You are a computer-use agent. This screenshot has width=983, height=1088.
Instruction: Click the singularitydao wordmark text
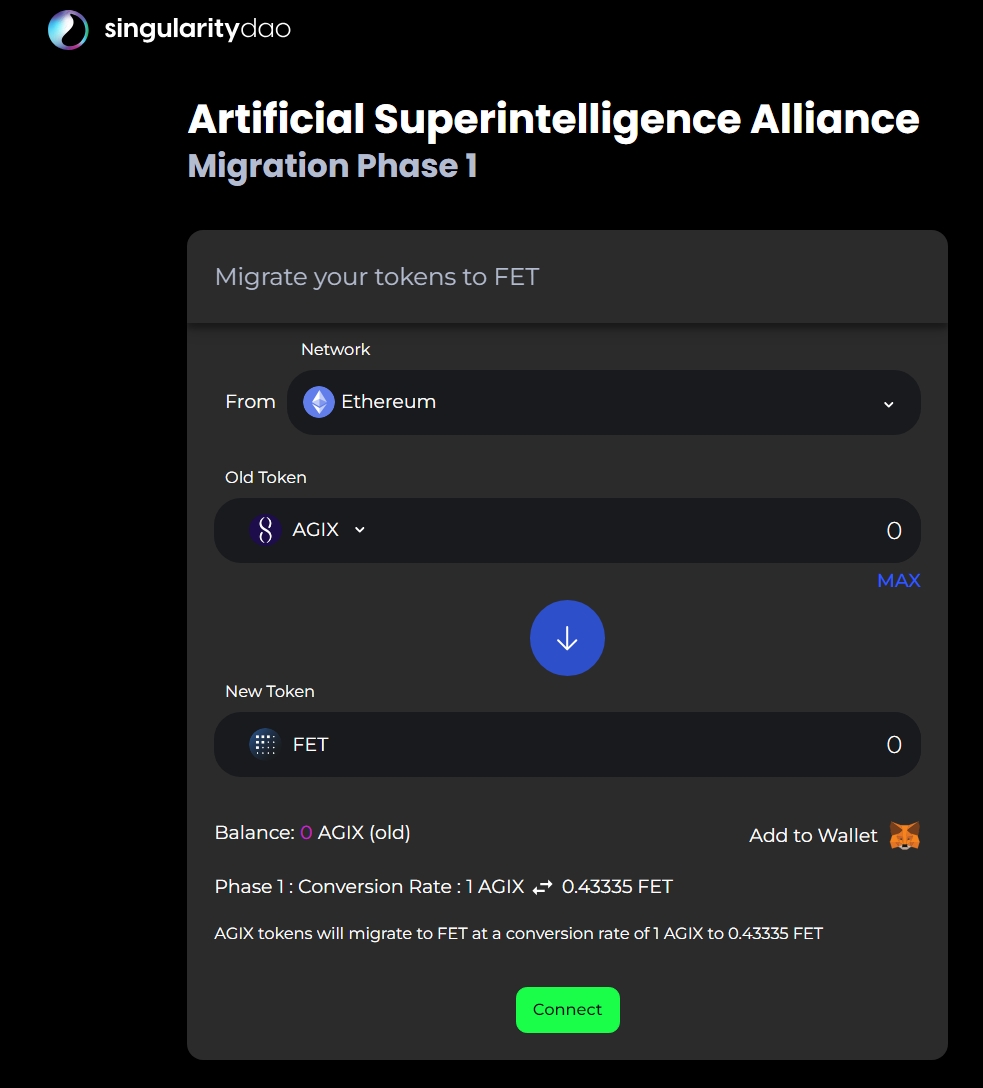(x=197, y=30)
